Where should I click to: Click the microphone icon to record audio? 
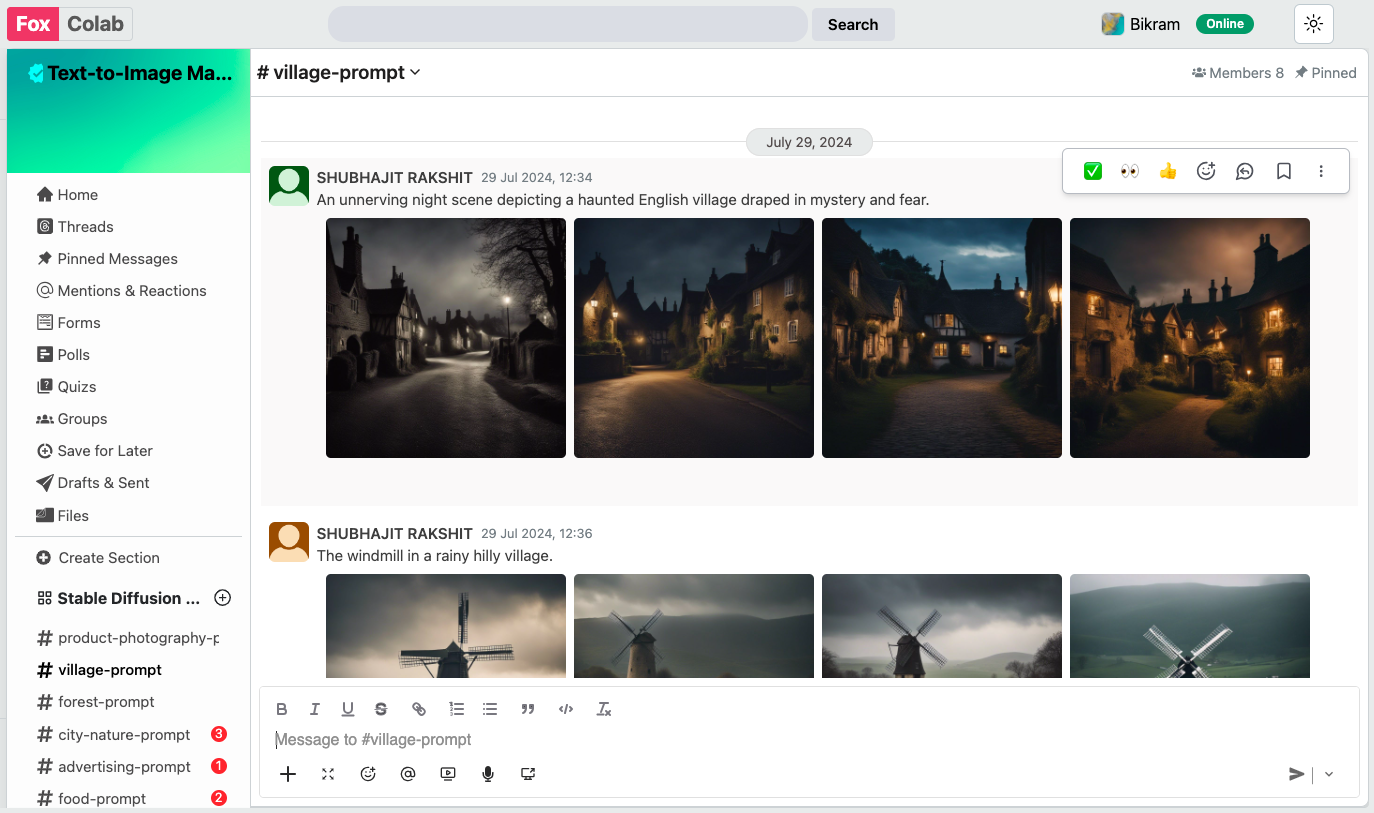(488, 773)
